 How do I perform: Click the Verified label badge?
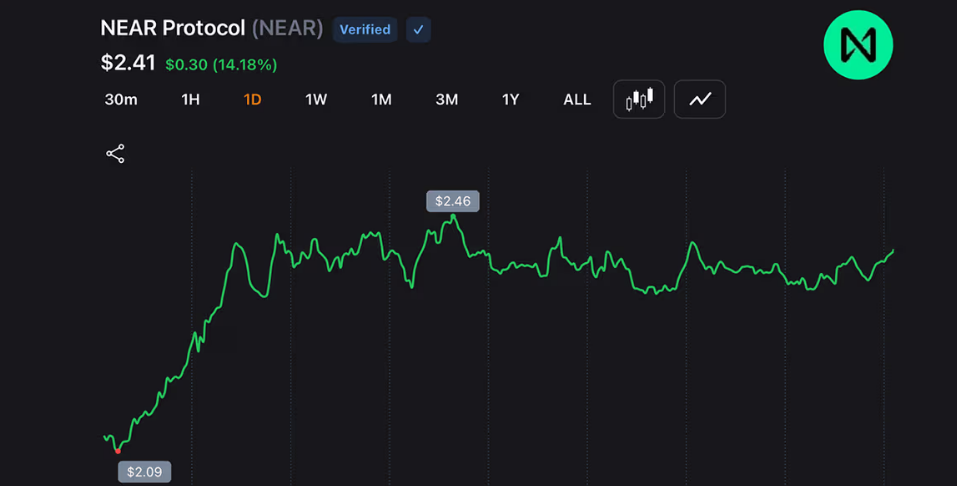365,29
